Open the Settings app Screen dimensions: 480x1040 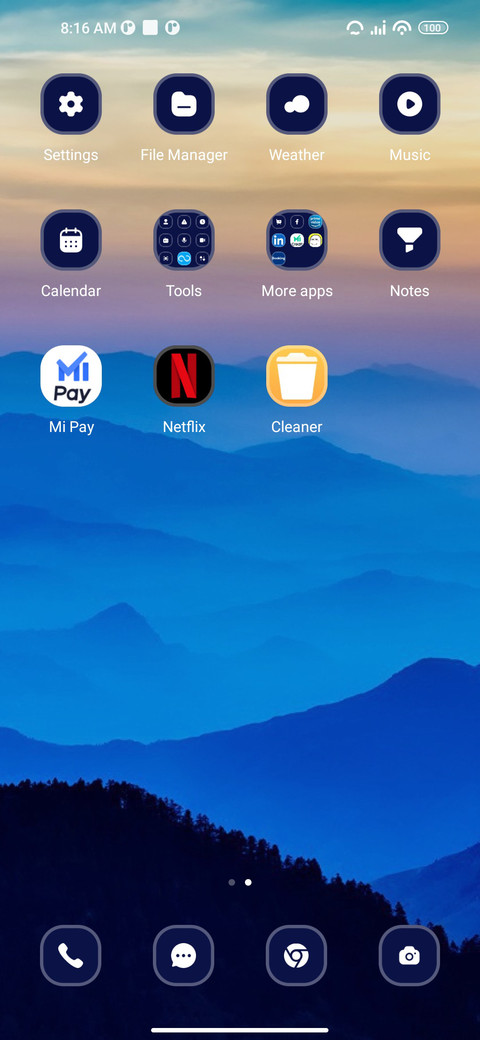coord(71,104)
